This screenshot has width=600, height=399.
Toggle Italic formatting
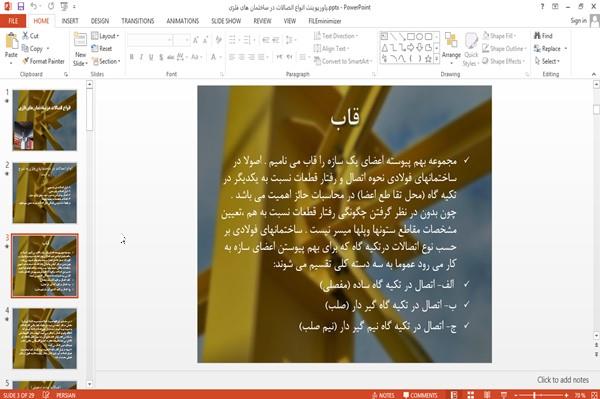pos(142,57)
